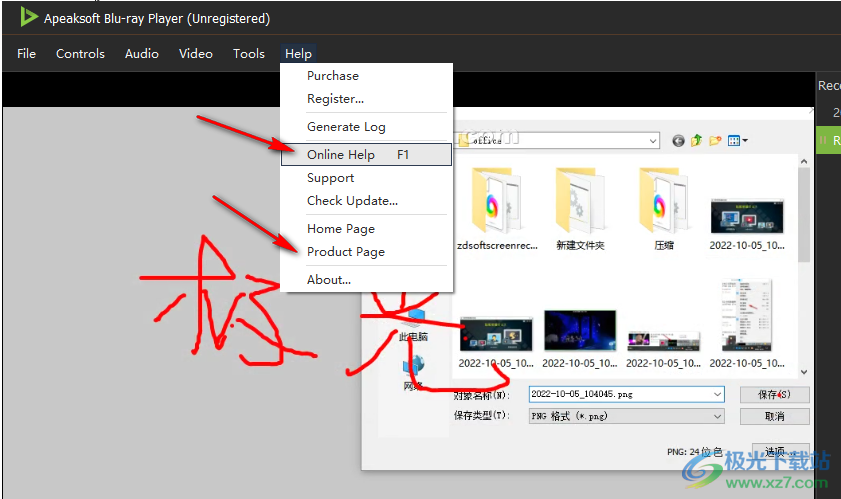Expand the file name dropdown arrow
Image resolution: width=841 pixels, height=499 pixels.
[718, 394]
